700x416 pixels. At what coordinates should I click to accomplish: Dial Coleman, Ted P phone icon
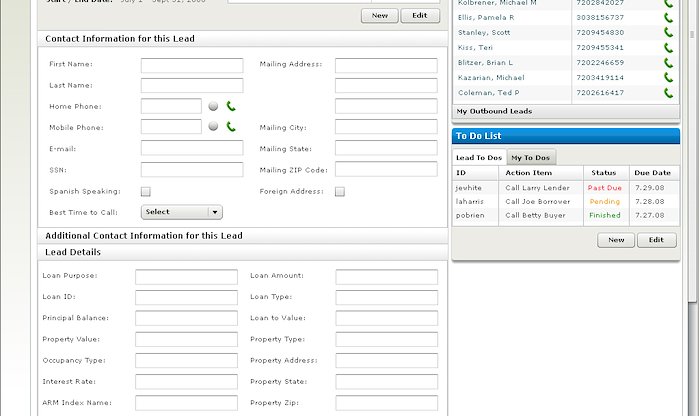coord(668,93)
